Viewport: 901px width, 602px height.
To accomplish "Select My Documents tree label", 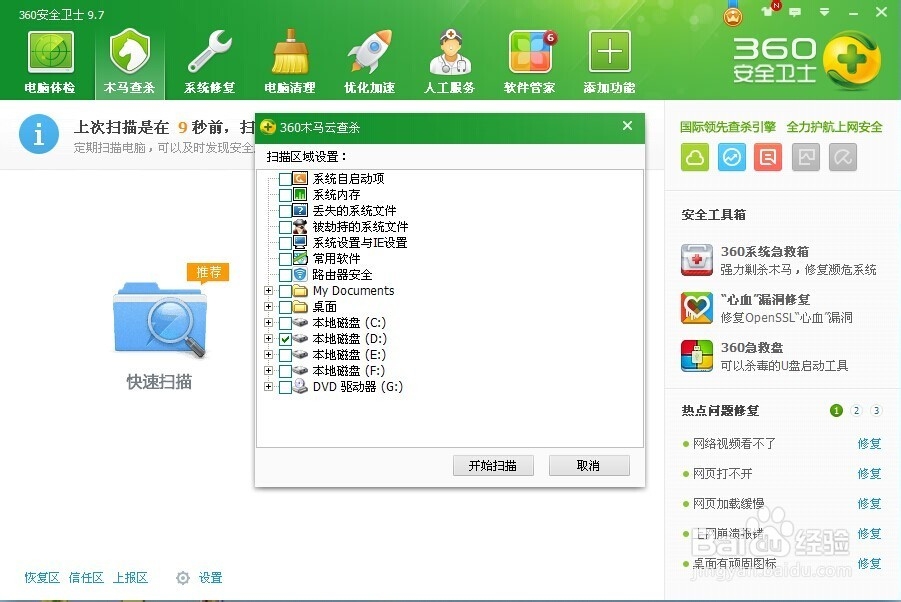I will tap(353, 291).
